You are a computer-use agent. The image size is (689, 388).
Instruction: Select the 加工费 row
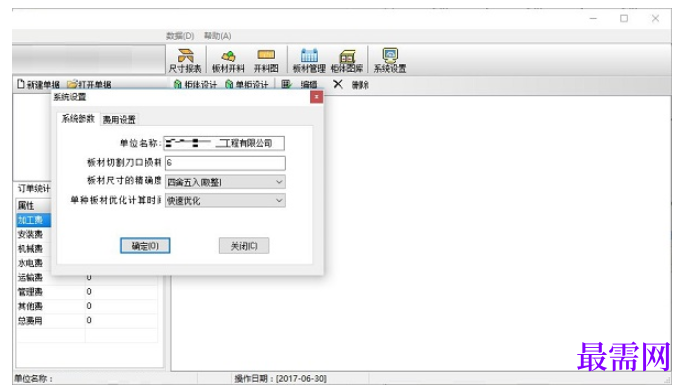pos(34,220)
